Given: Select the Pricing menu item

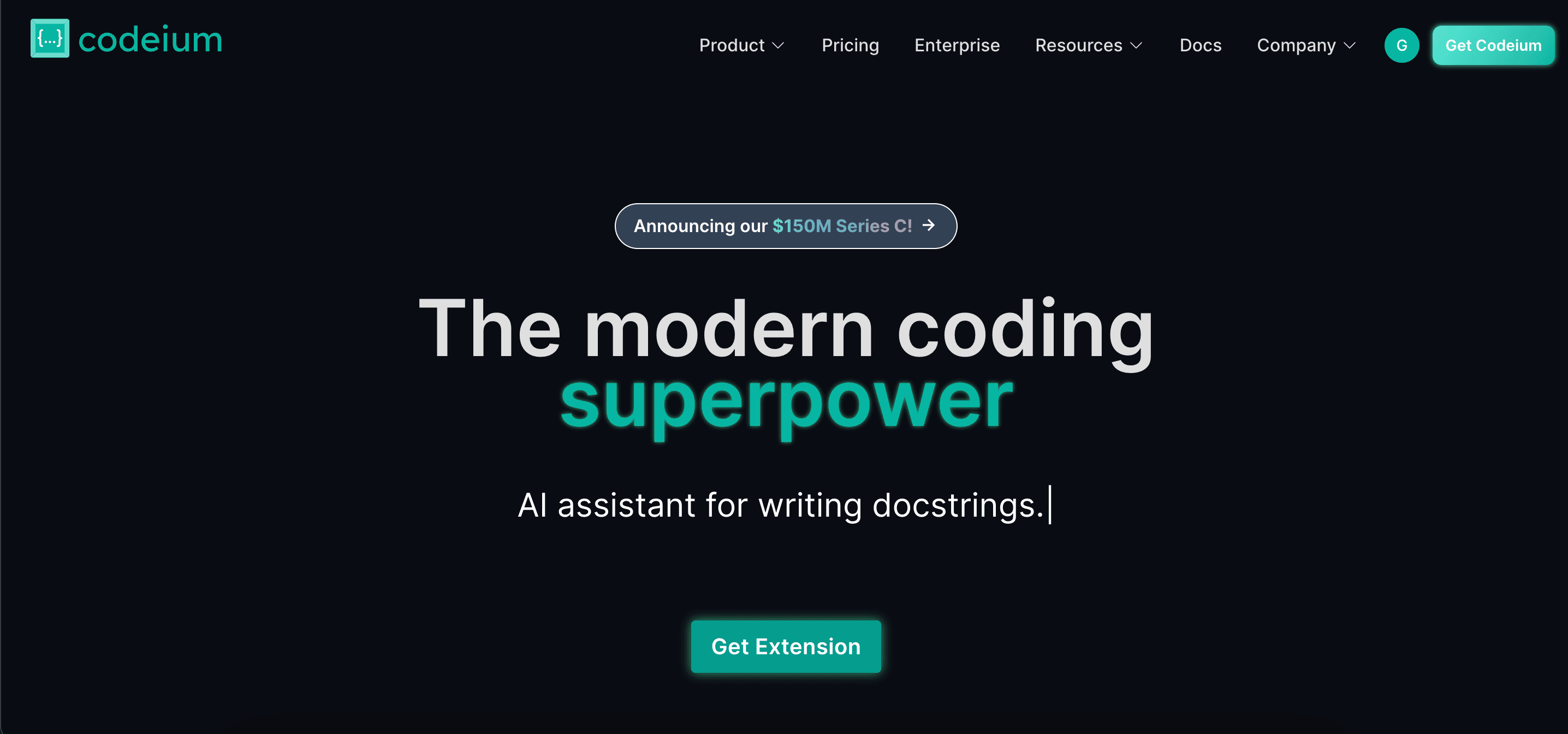Looking at the screenshot, I should [x=849, y=45].
